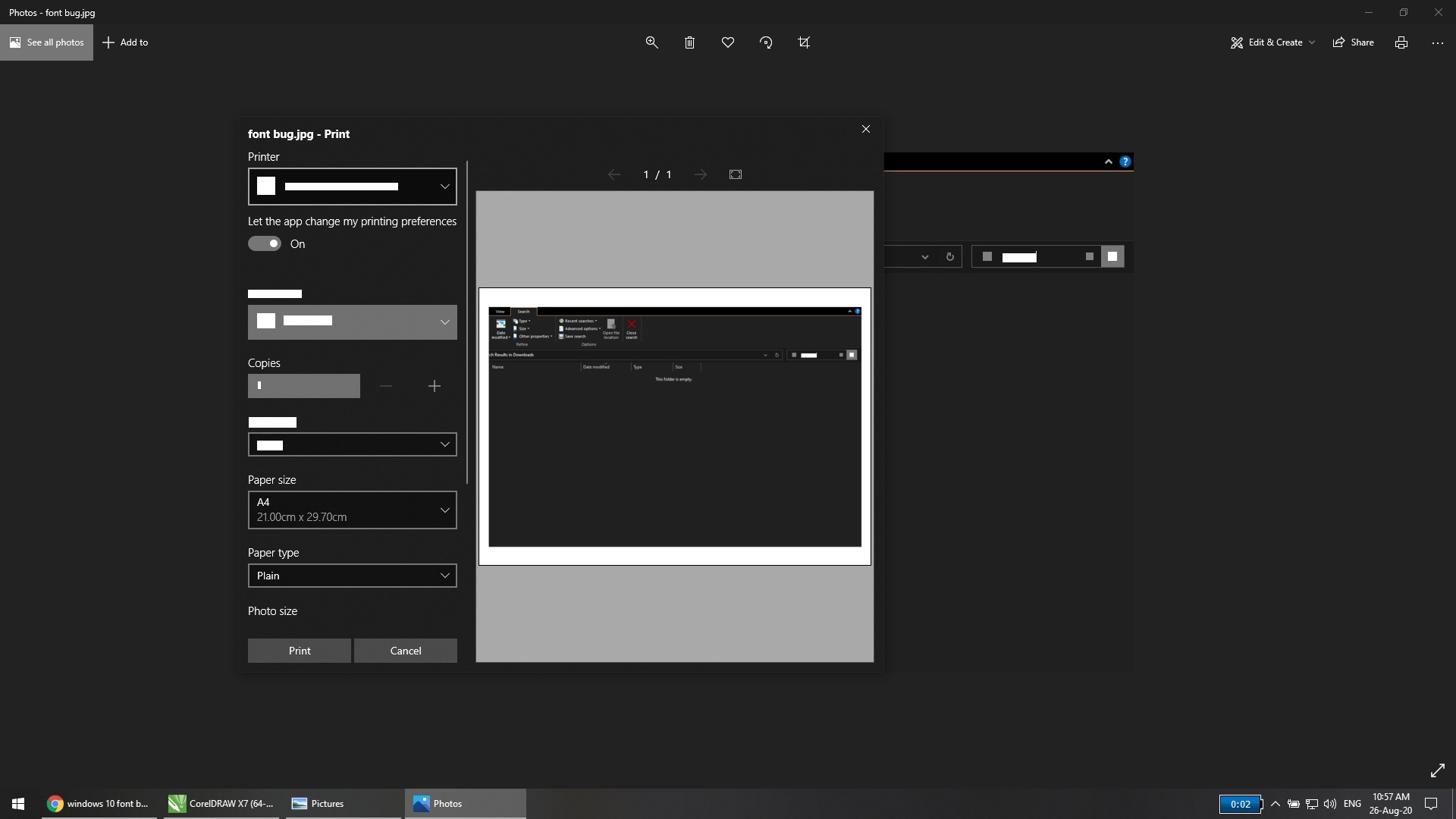Switch to Pictures folder in taskbar
1456x819 pixels.
pyautogui.click(x=344, y=804)
